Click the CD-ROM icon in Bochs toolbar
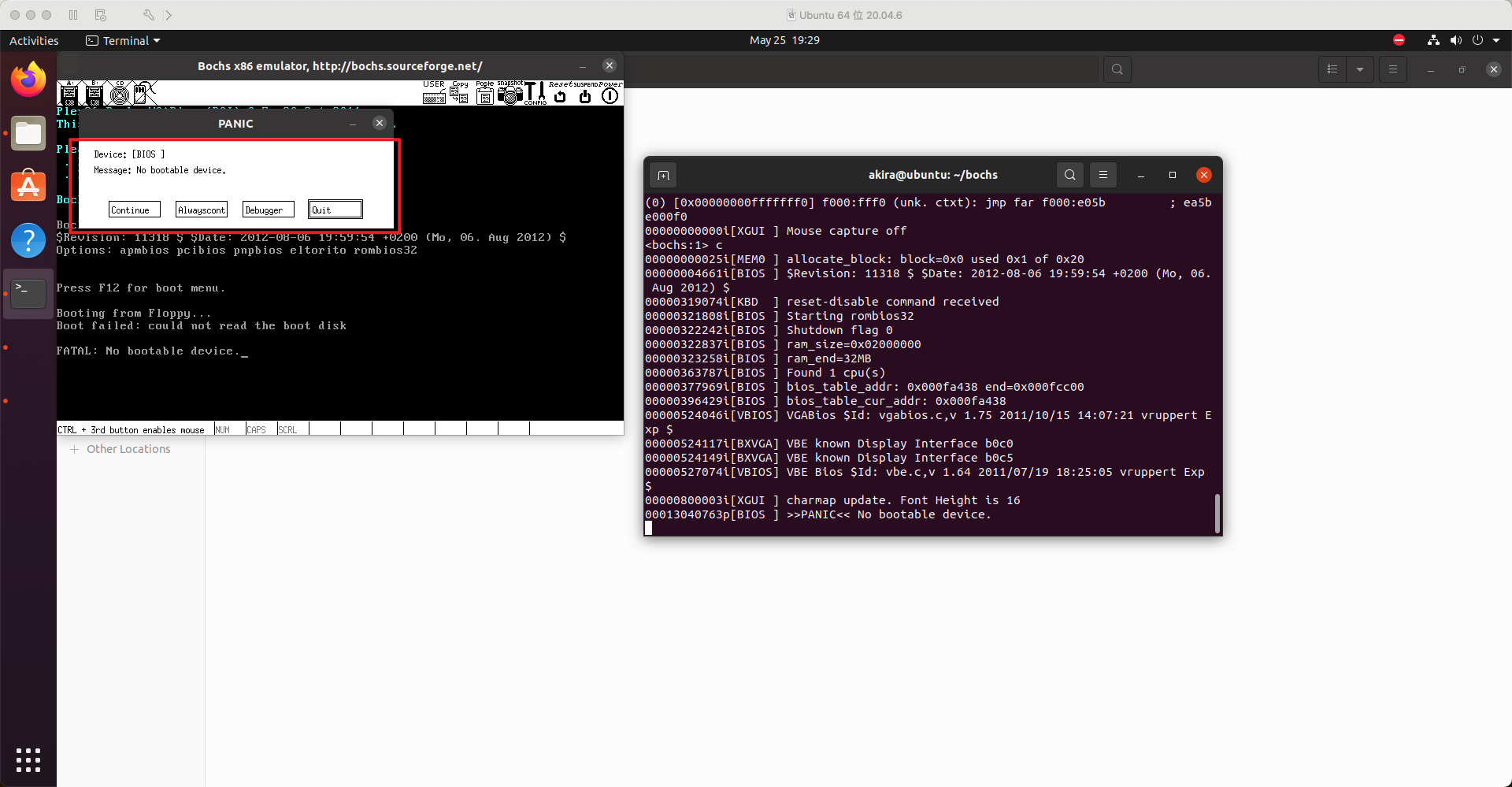The height and width of the screenshot is (787, 1512). pos(120,94)
